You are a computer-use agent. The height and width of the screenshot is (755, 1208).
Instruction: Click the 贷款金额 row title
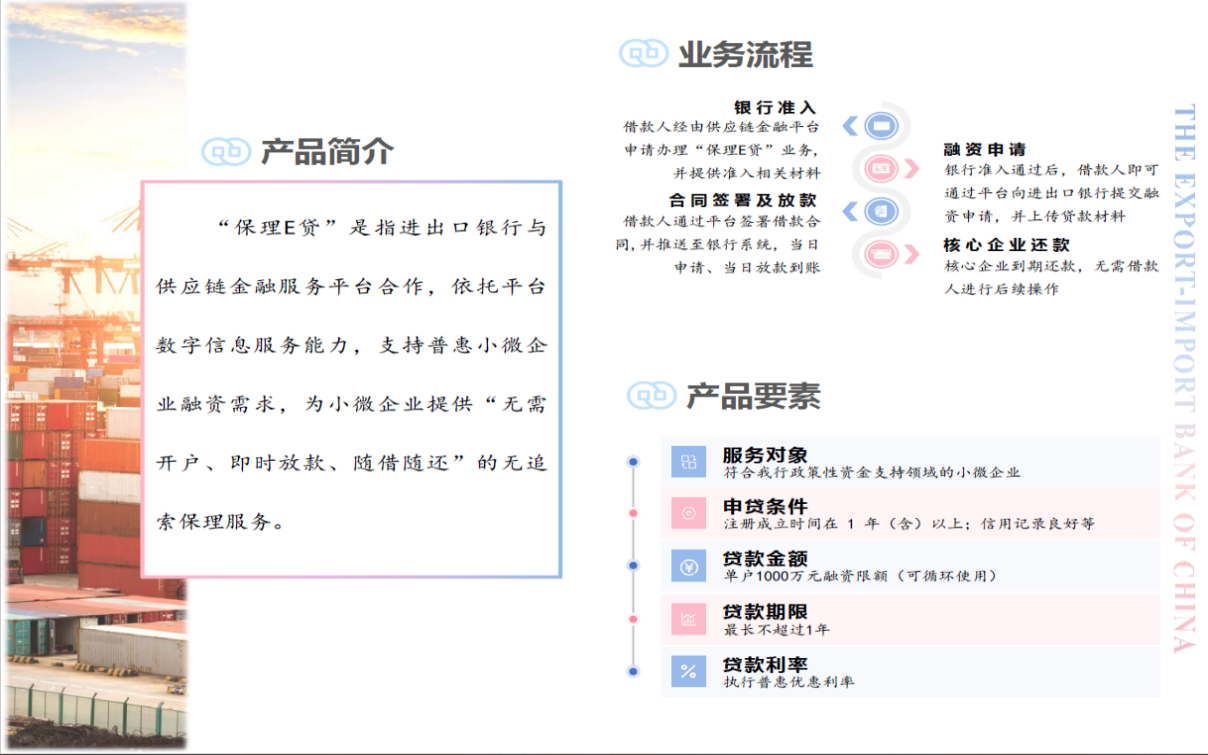pyautogui.click(x=765, y=559)
